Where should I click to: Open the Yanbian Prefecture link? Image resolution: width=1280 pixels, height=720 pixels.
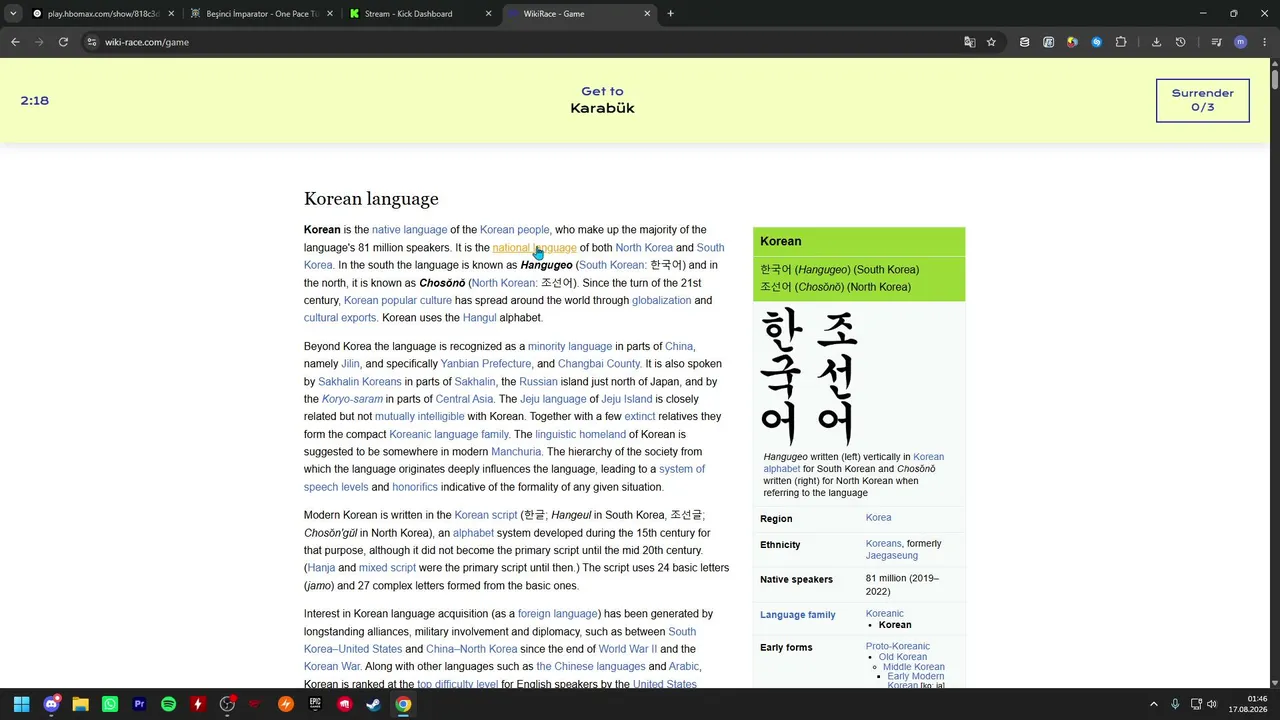(486, 364)
